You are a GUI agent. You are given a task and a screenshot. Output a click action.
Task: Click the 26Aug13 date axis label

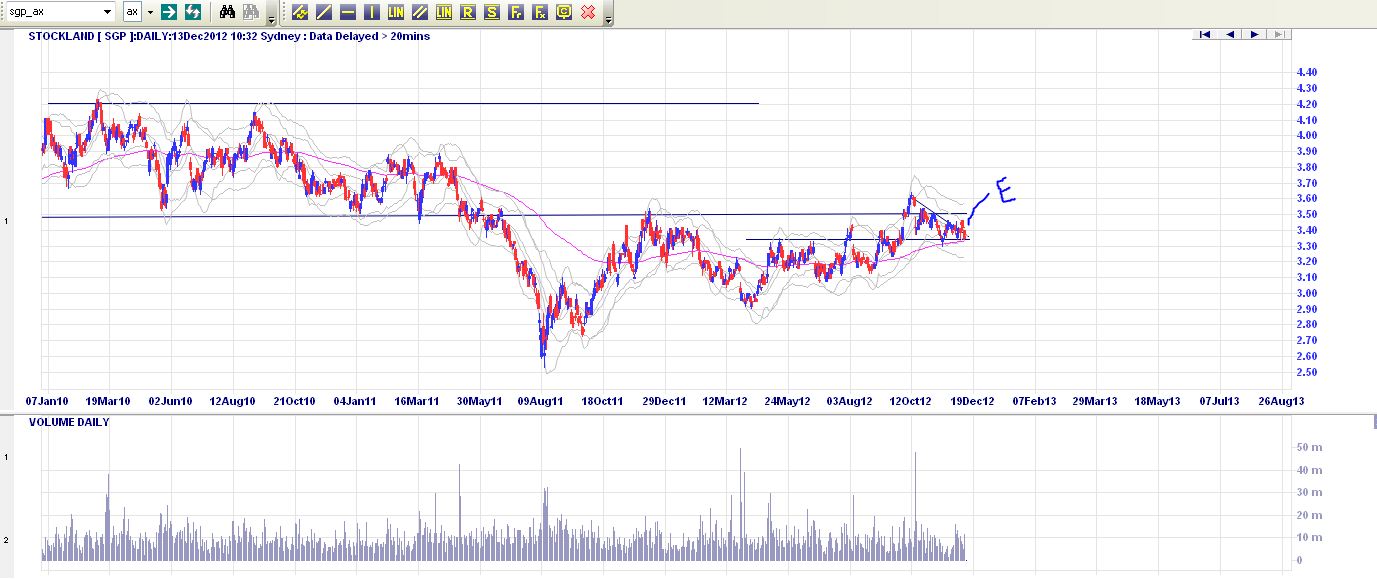pos(1281,401)
